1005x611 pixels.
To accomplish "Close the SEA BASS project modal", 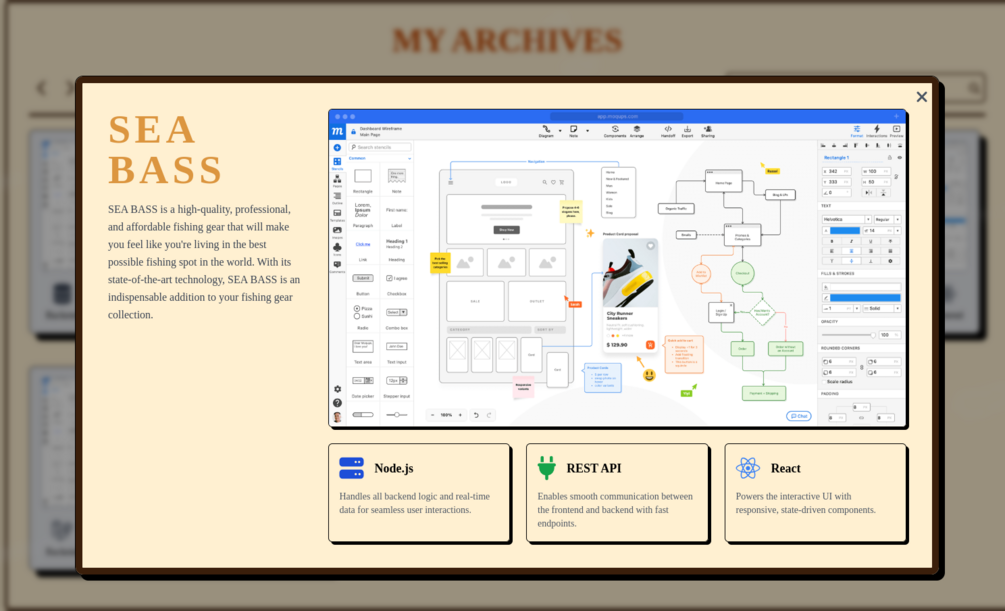I will pyautogui.click(x=922, y=97).
